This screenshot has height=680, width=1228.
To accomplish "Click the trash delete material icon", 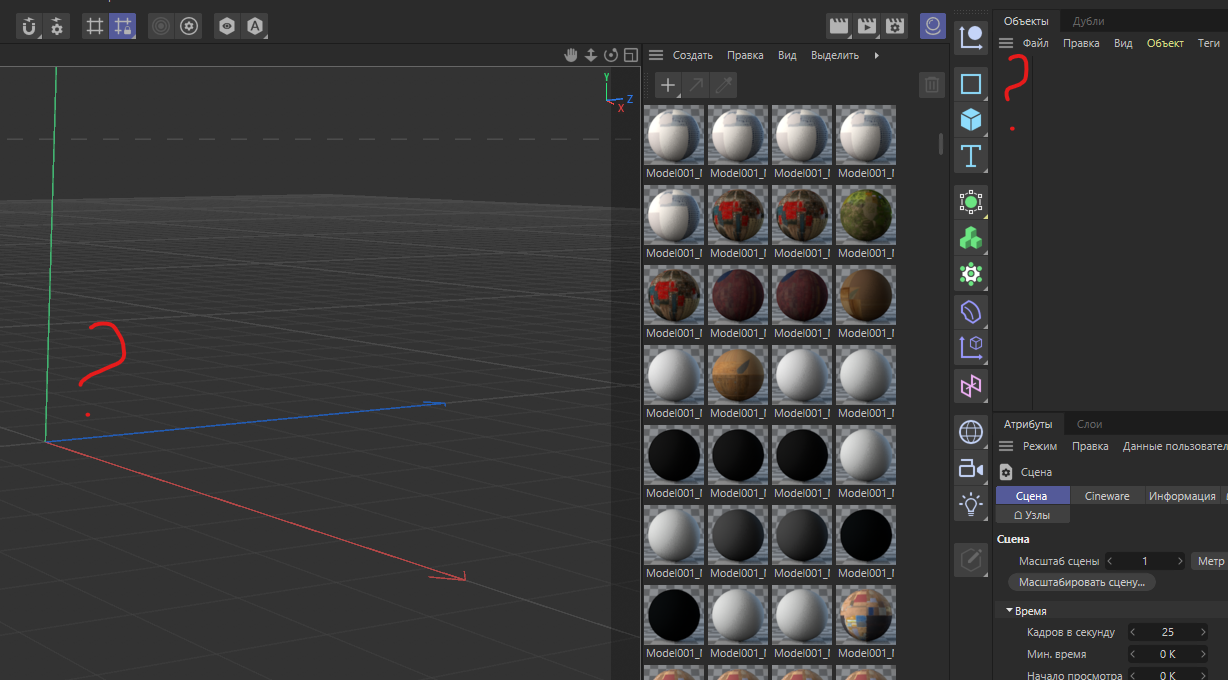I will click(931, 86).
